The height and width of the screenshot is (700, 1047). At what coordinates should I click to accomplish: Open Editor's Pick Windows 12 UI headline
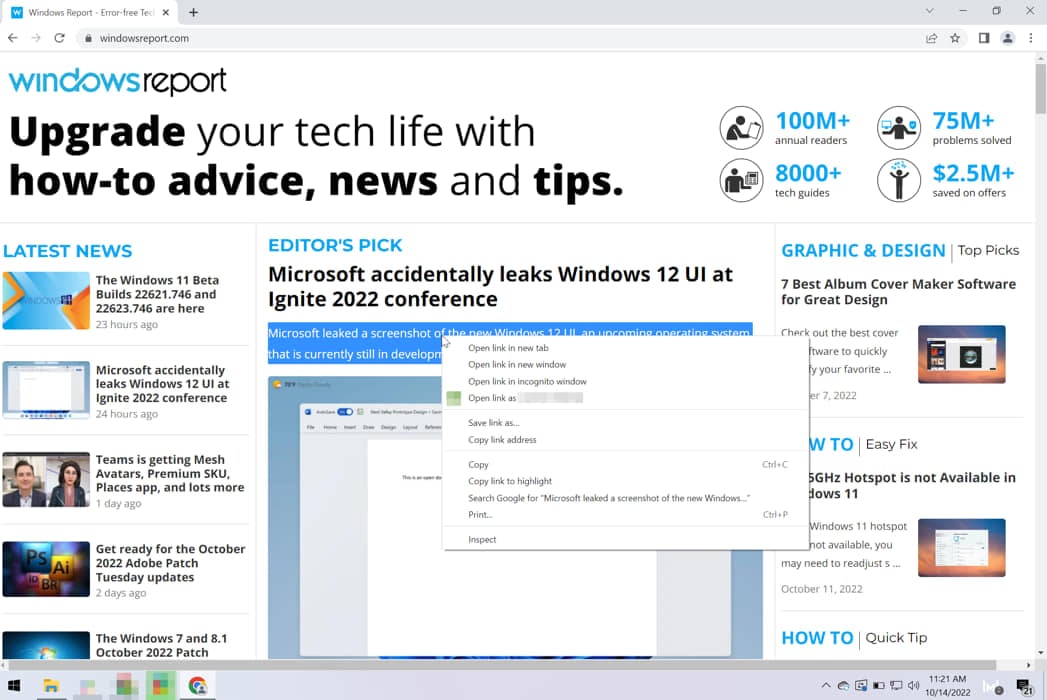point(500,287)
